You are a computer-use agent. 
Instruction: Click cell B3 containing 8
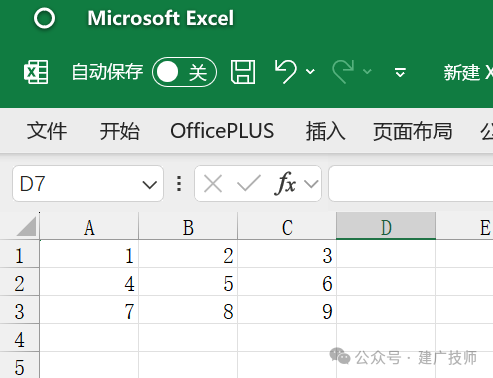pyautogui.click(x=188, y=310)
